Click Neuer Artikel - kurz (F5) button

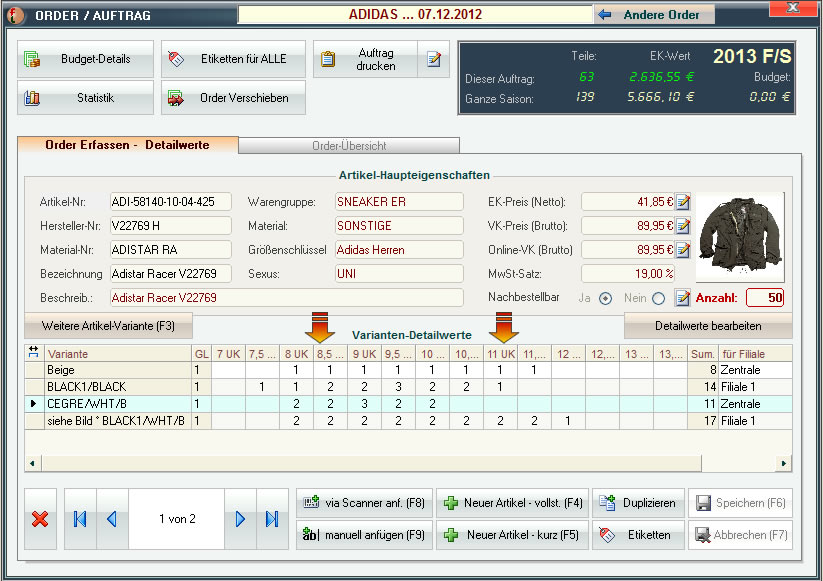tap(512, 535)
